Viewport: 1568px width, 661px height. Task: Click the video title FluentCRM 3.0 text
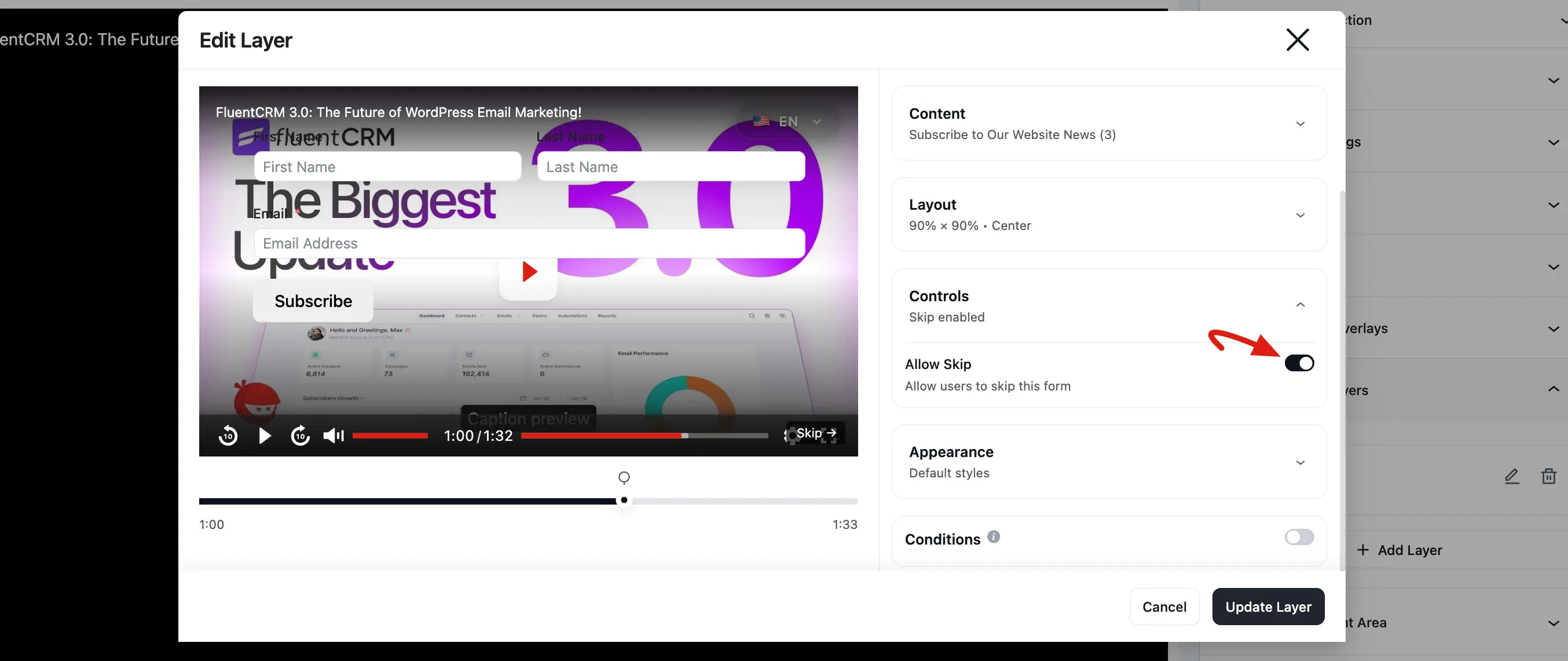[399, 112]
